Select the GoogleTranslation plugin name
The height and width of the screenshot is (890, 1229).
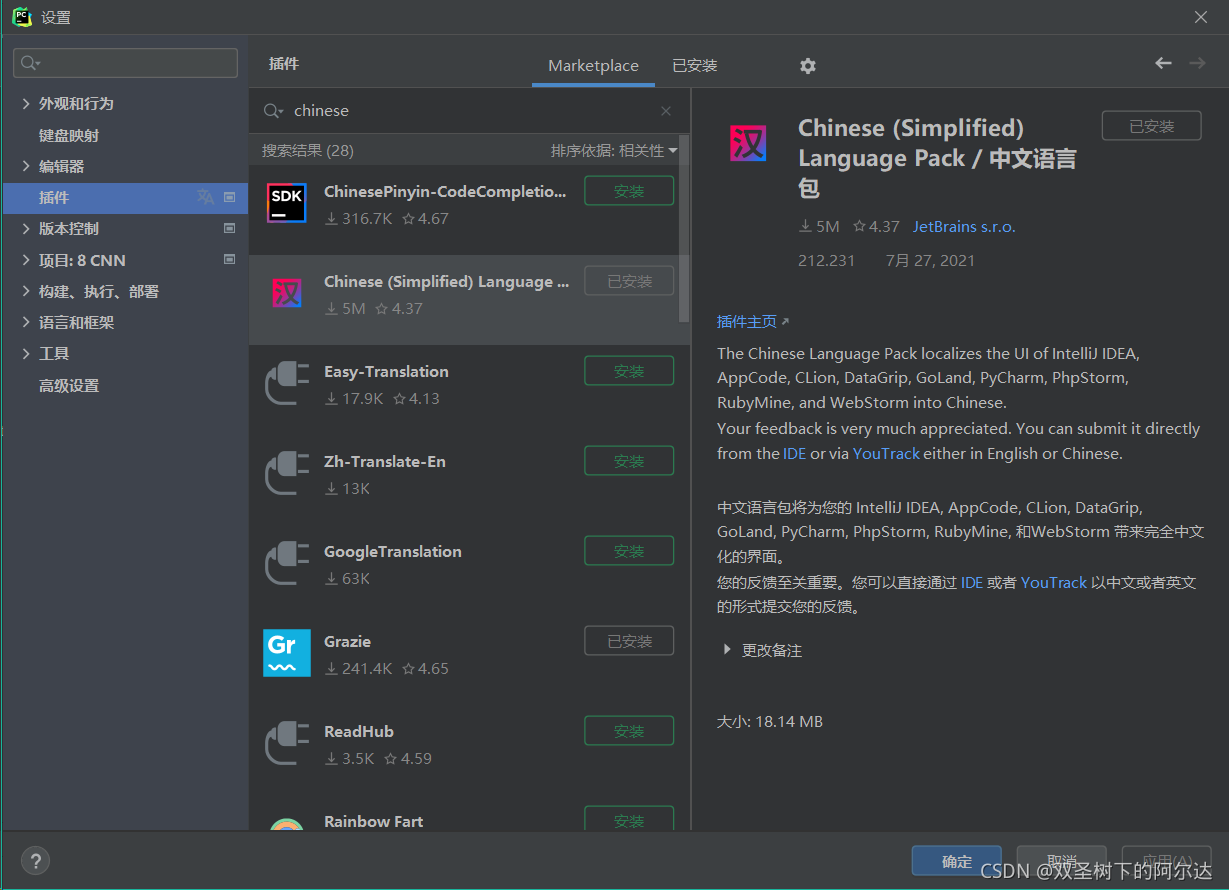tap(393, 551)
